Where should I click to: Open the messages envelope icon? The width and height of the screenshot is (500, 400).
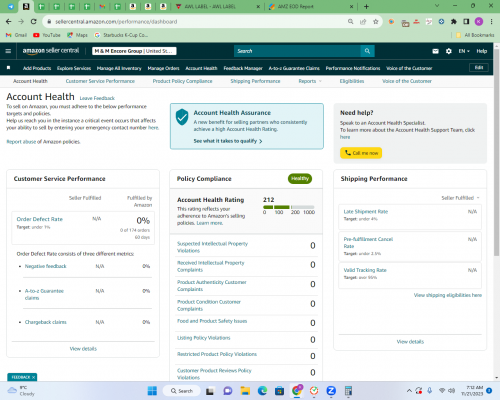click(x=435, y=51)
